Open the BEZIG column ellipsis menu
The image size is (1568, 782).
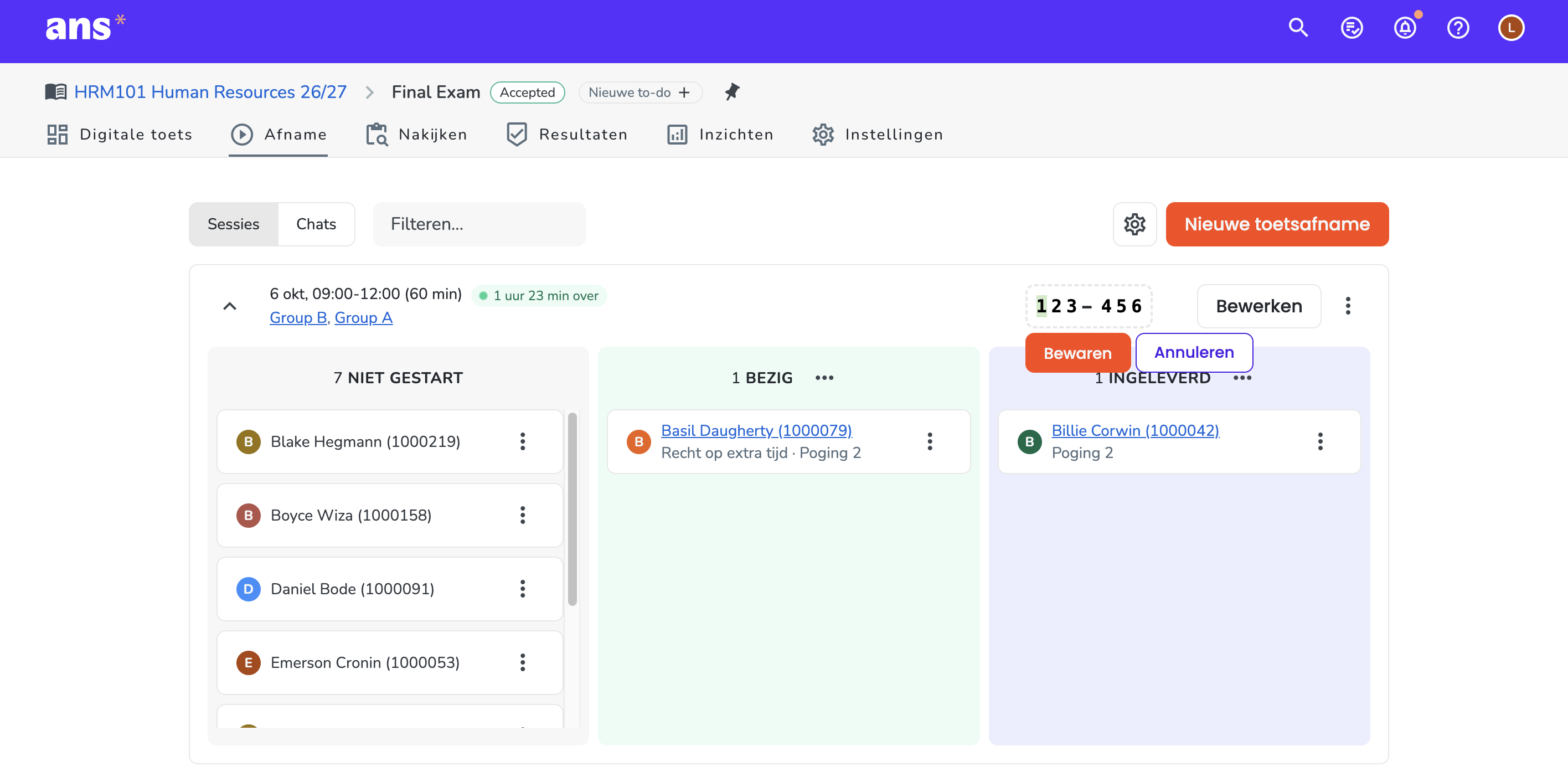[824, 378]
